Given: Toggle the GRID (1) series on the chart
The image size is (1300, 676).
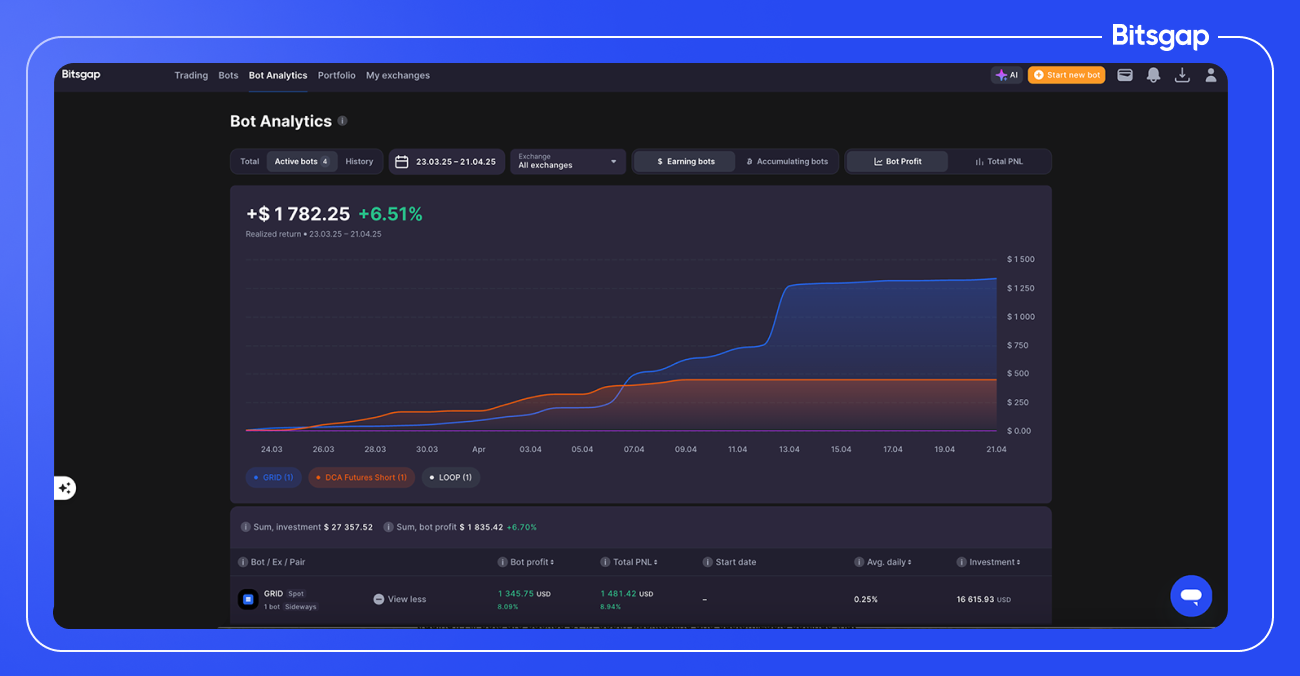Looking at the screenshot, I should coord(274,478).
